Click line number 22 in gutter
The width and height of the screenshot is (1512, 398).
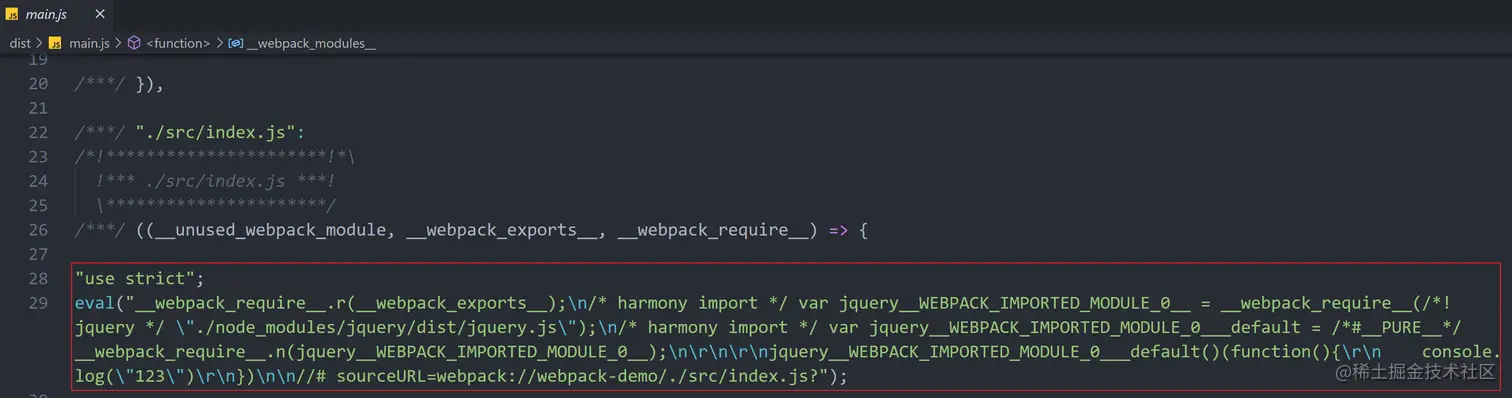coord(38,132)
